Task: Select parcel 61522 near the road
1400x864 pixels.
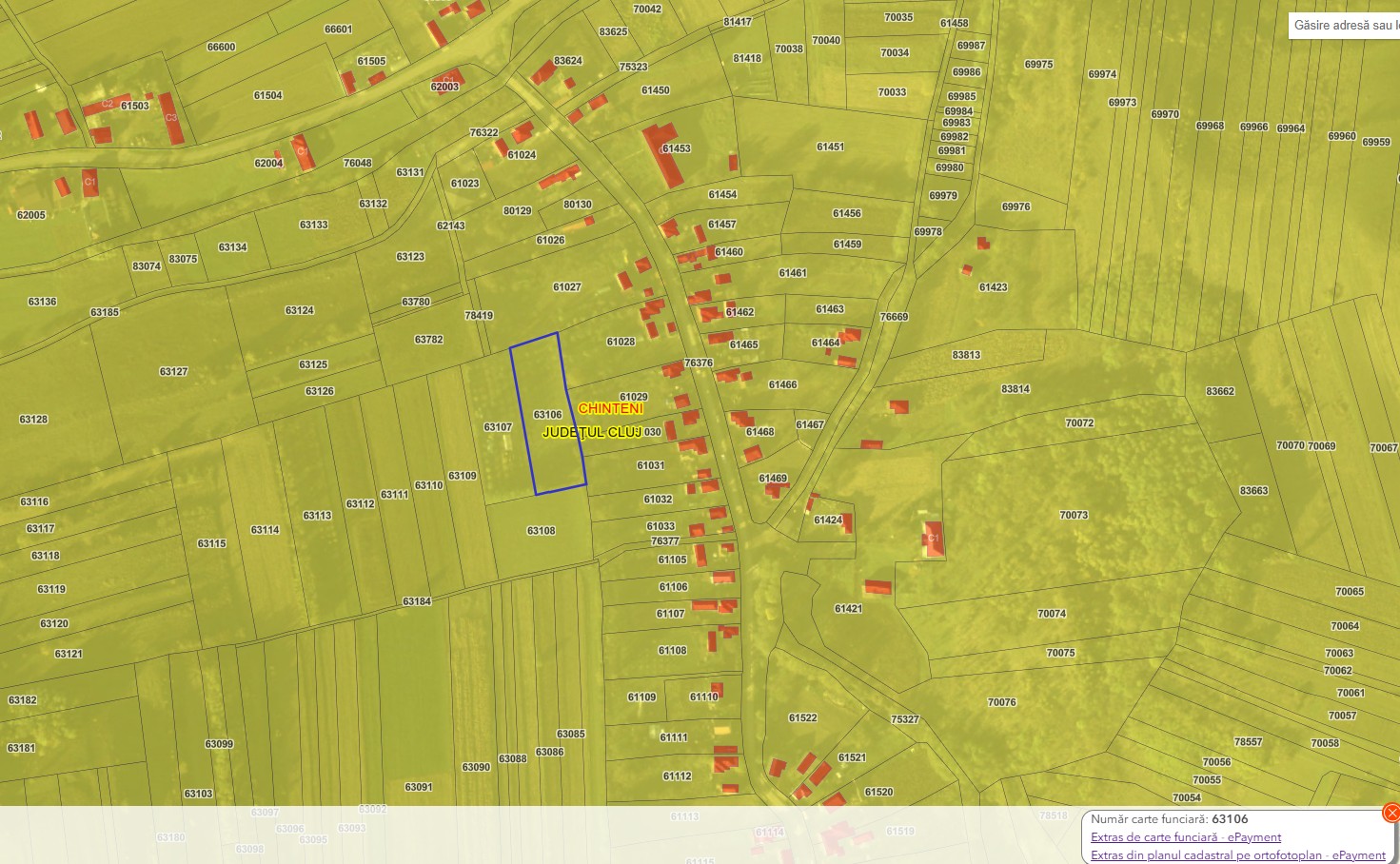Action: click(x=802, y=717)
